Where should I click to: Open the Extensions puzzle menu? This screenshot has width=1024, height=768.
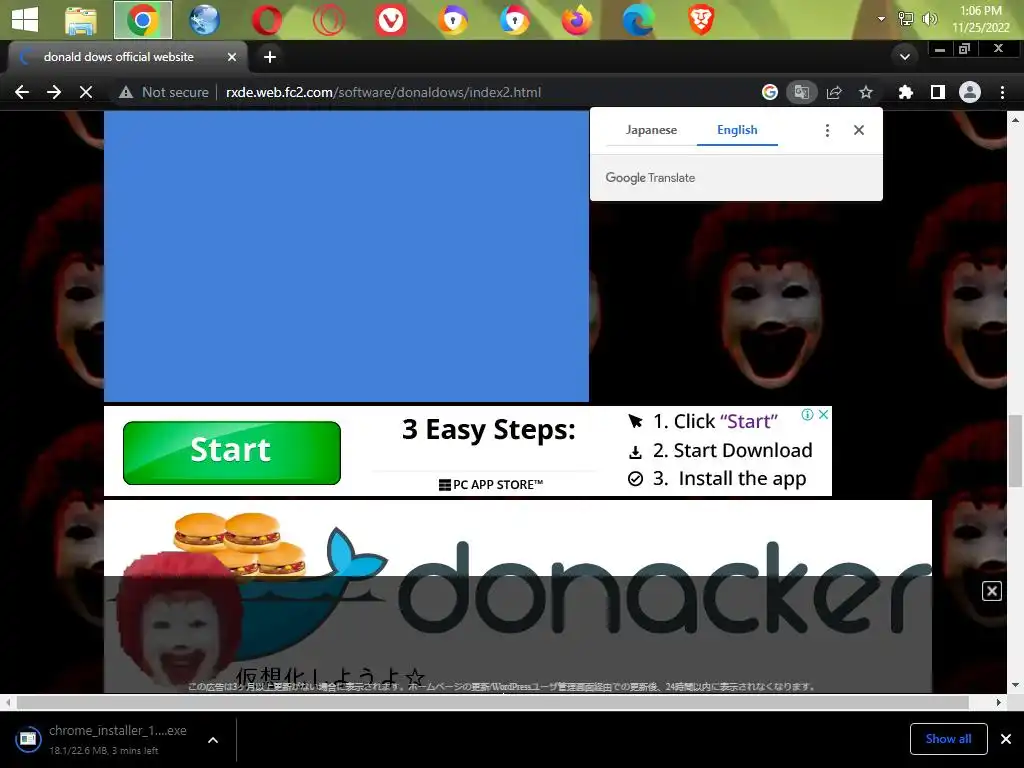click(905, 92)
